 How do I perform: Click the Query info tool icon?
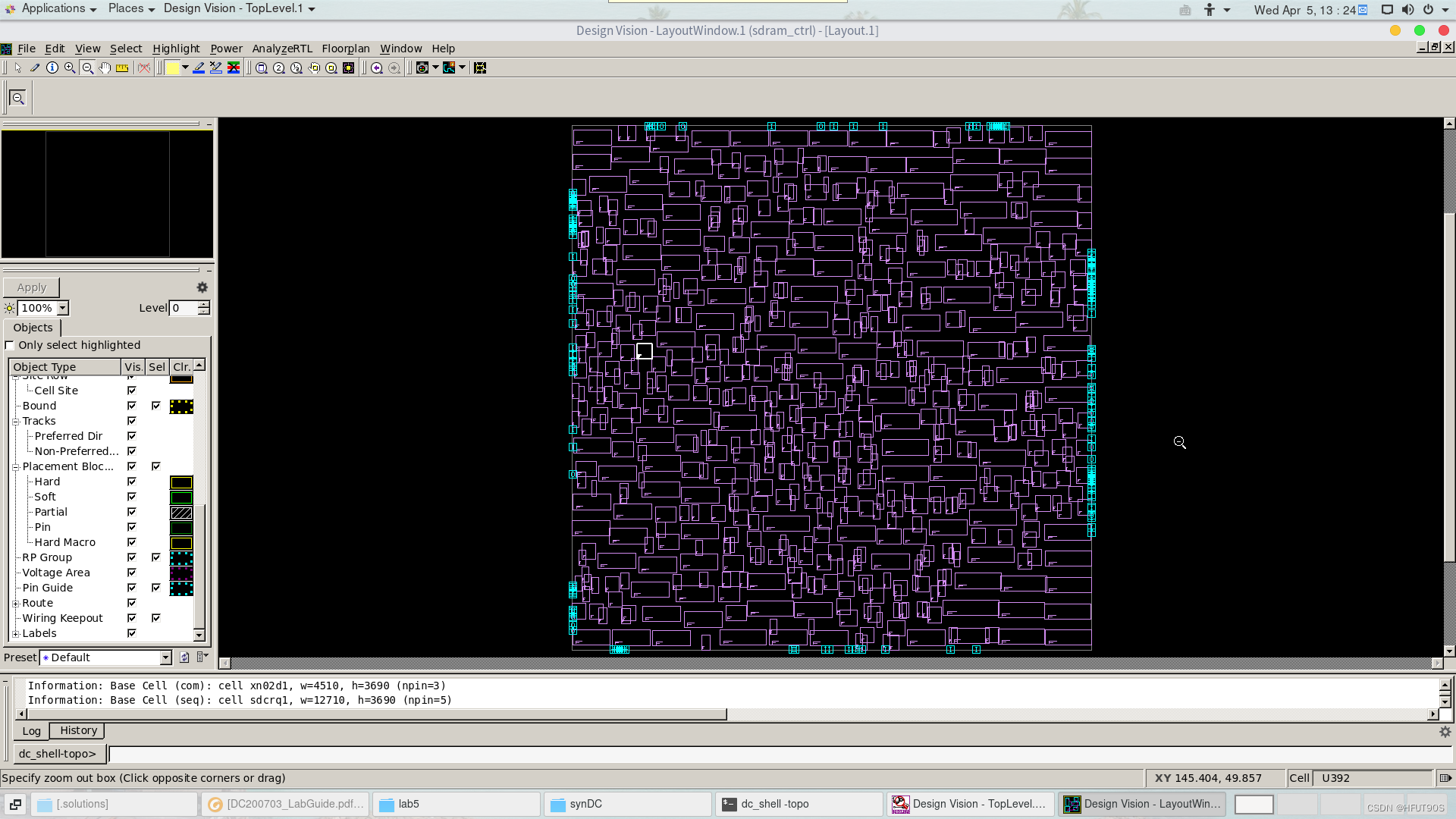(52, 68)
